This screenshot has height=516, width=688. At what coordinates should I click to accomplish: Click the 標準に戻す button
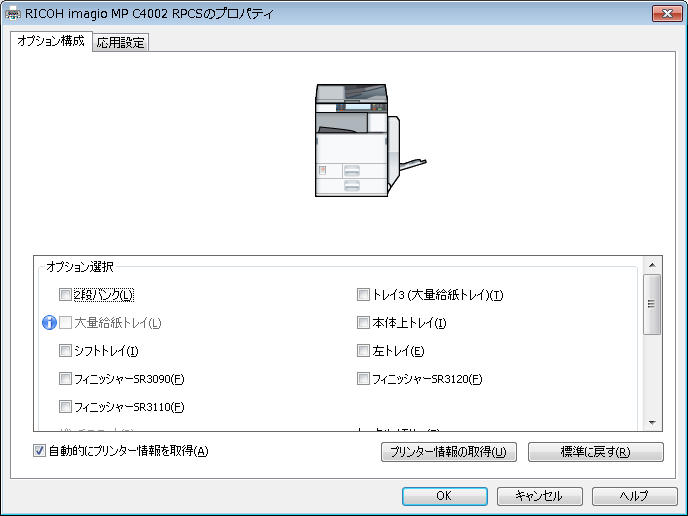[595, 452]
